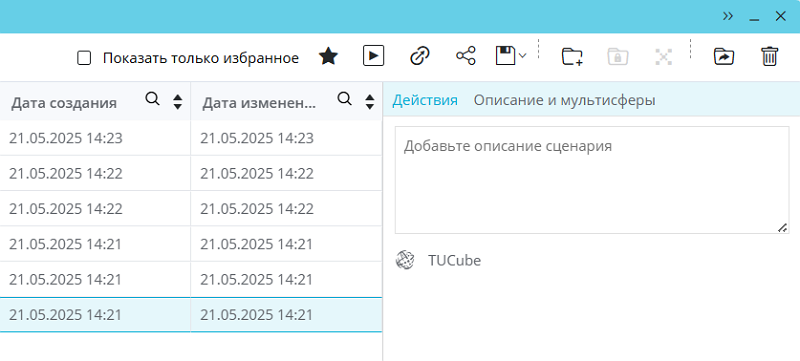
Task: Click the star favorites icon
Action: (329, 56)
